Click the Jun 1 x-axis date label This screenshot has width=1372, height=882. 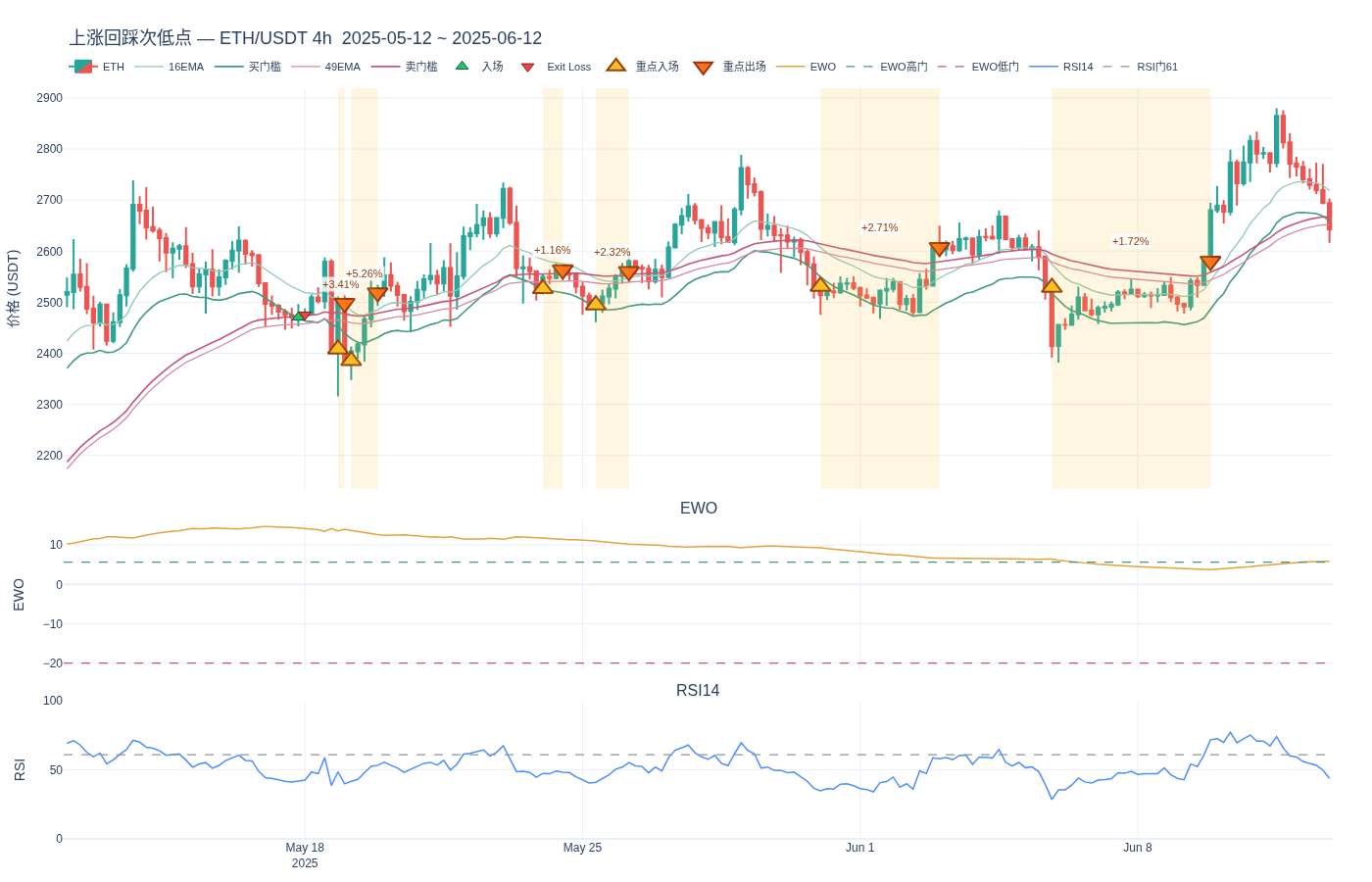coord(860,848)
